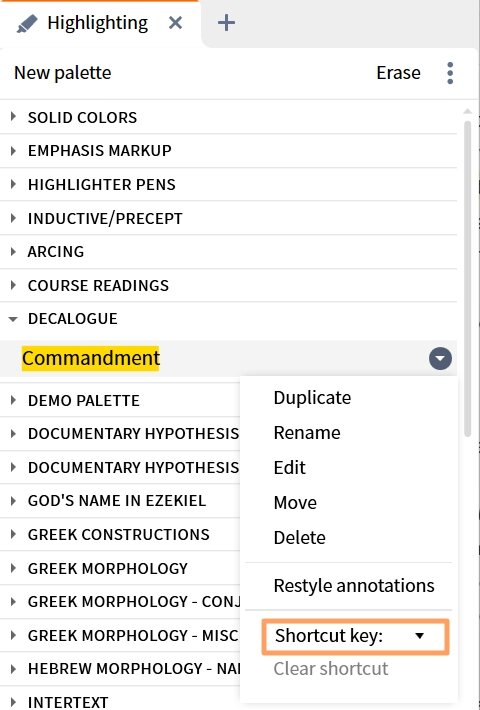This screenshot has height=710, width=480.
Task: Open a new tab with plus icon
Action: (226, 23)
